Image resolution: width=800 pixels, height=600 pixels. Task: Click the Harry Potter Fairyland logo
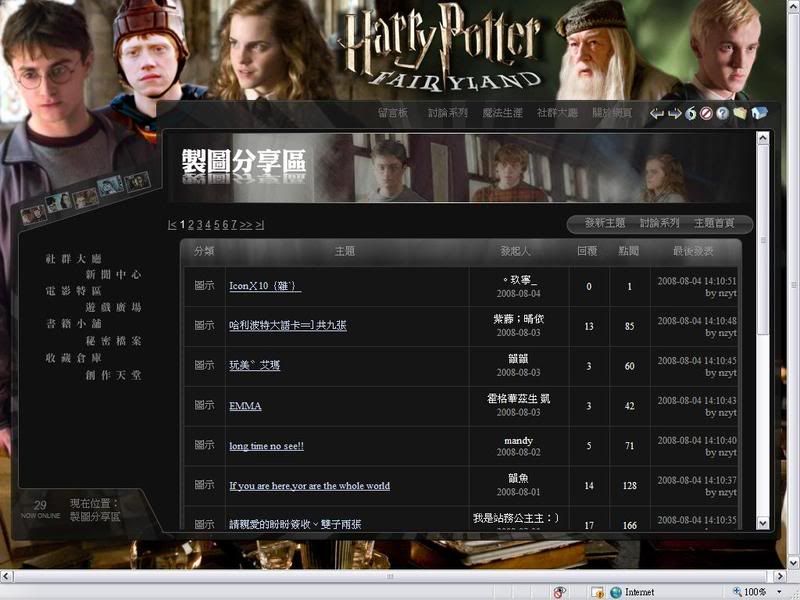pyautogui.click(x=442, y=48)
